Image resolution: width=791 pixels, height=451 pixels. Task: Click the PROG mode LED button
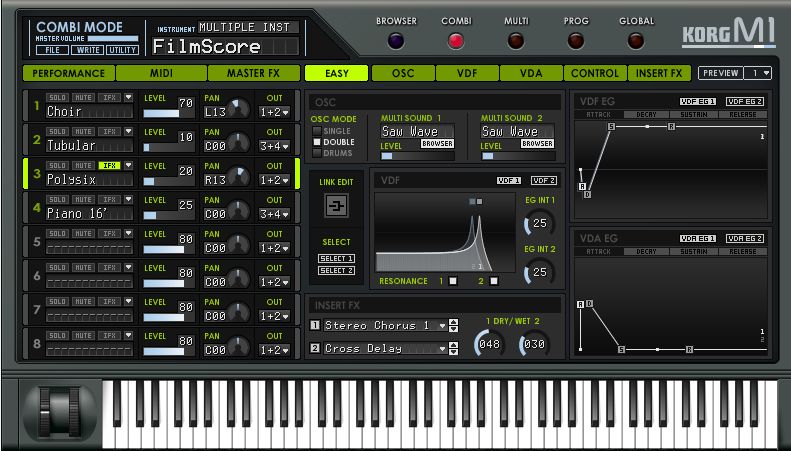click(x=576, y=41)
